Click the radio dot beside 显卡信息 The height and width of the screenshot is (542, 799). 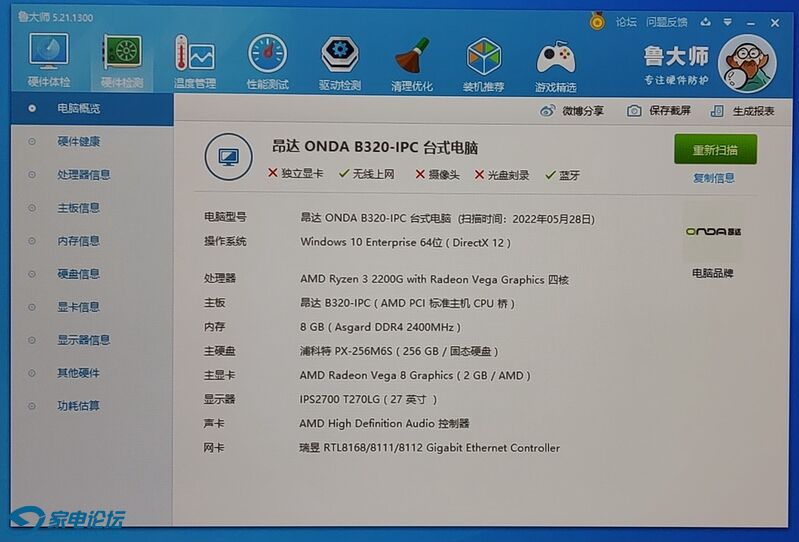pyautogui.click(x=32, y=307)
